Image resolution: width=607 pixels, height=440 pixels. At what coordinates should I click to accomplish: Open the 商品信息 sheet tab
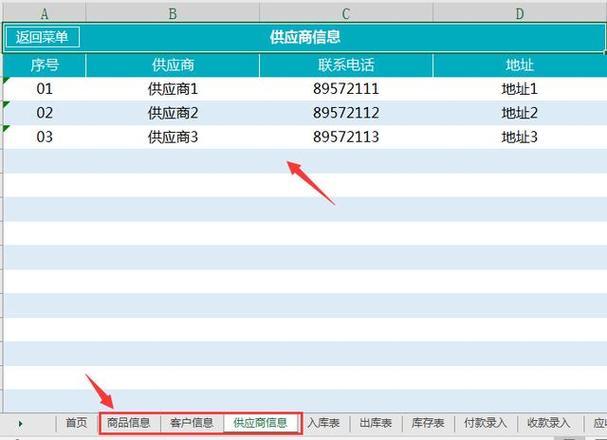[x=129, y=423]
